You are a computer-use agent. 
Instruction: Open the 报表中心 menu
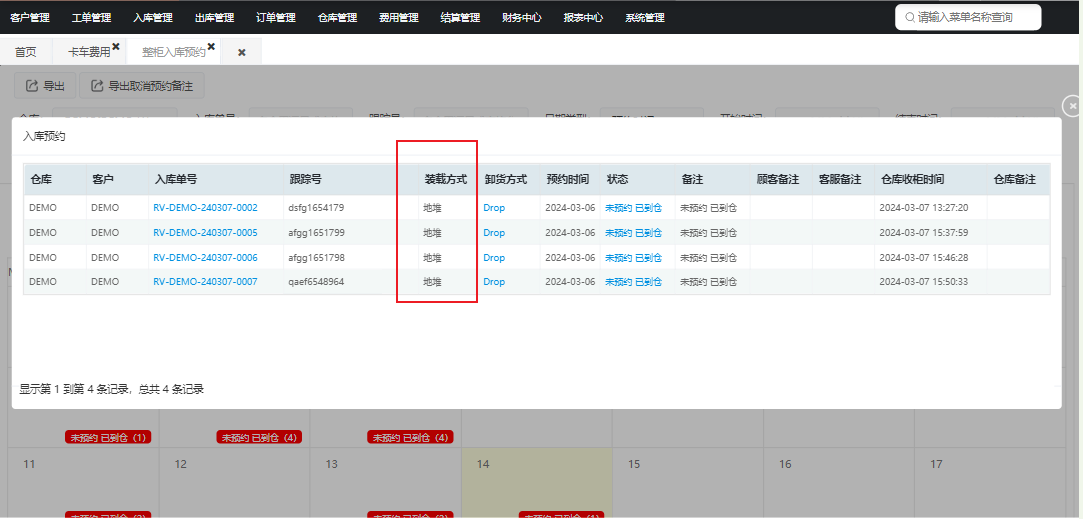[x=583, y=18]
